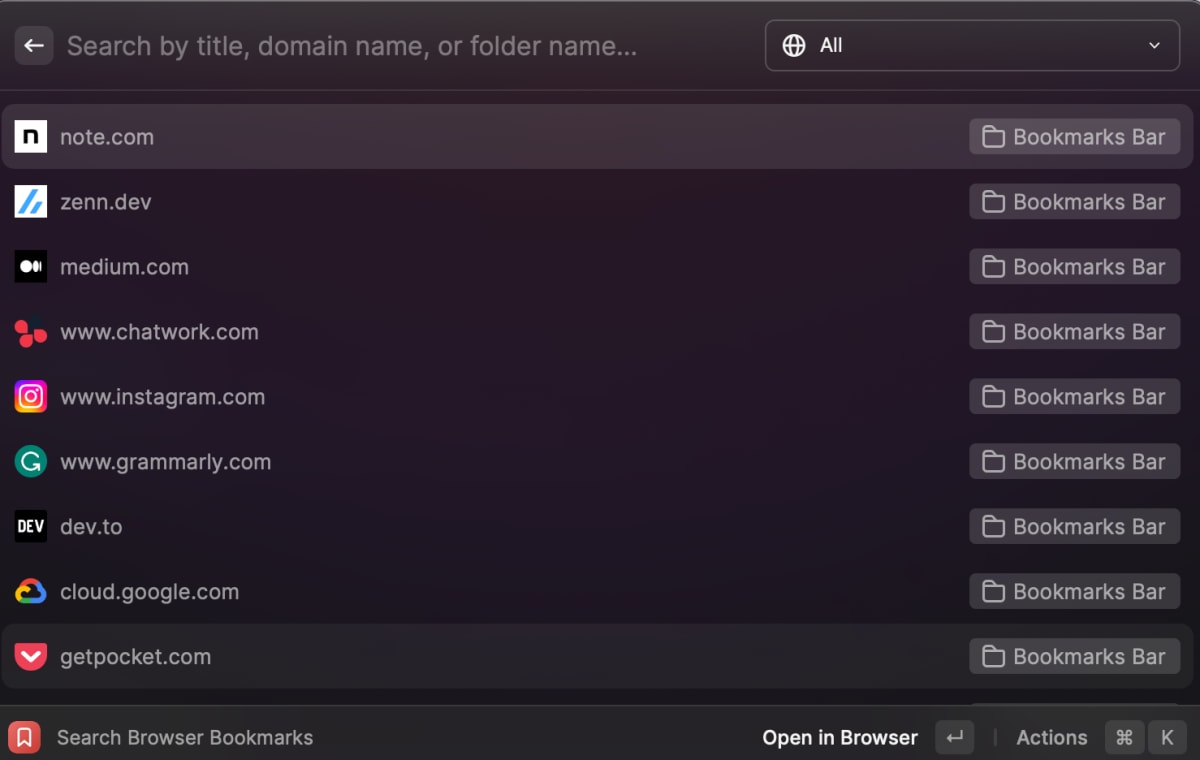Click the Grammarly favicon
The width and height of the screenshot is (1200, 760).
coord(31,462)
